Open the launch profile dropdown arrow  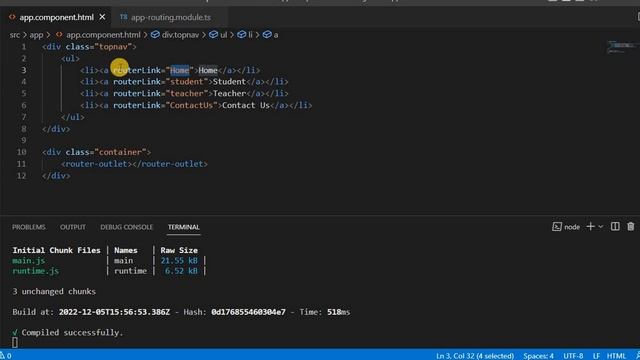(600, 227)
